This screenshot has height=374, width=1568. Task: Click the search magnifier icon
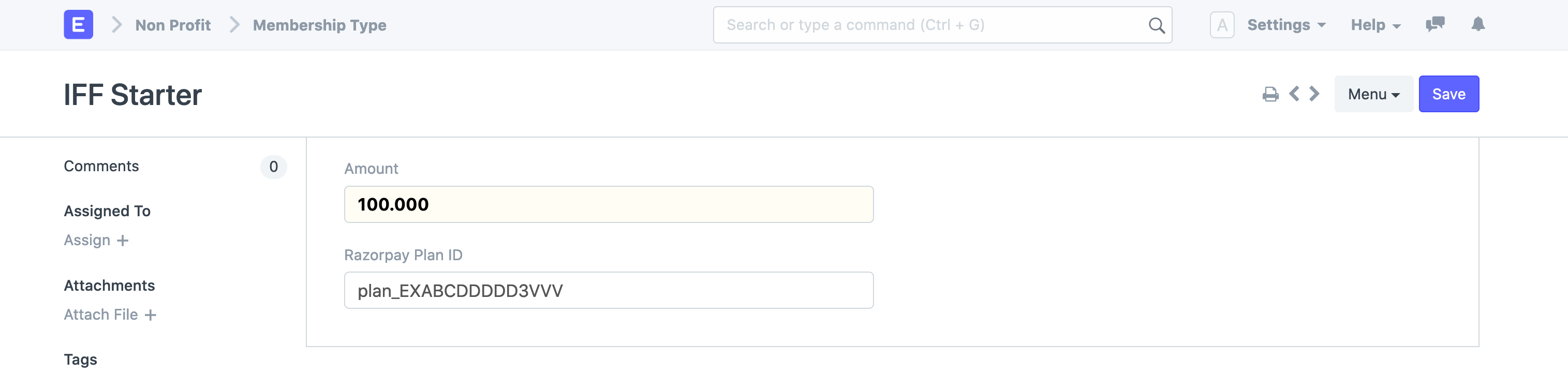(1157, 25)
